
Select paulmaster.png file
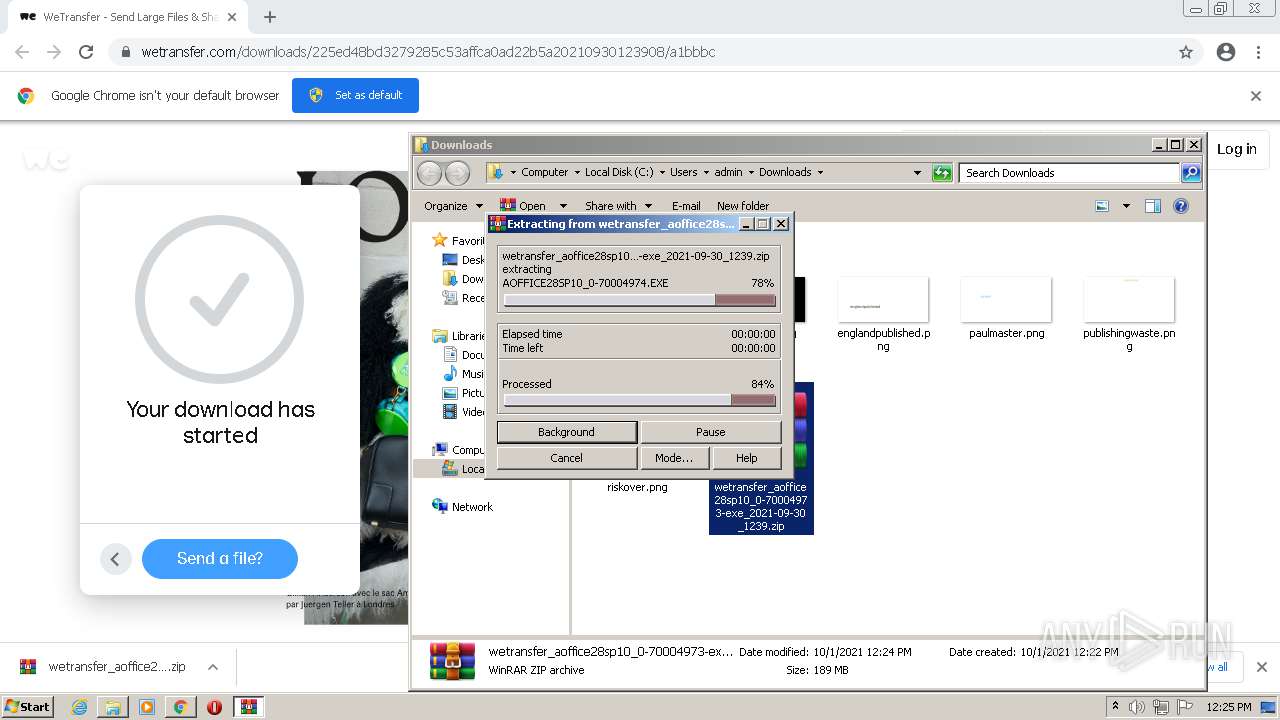click(1006, 310)
